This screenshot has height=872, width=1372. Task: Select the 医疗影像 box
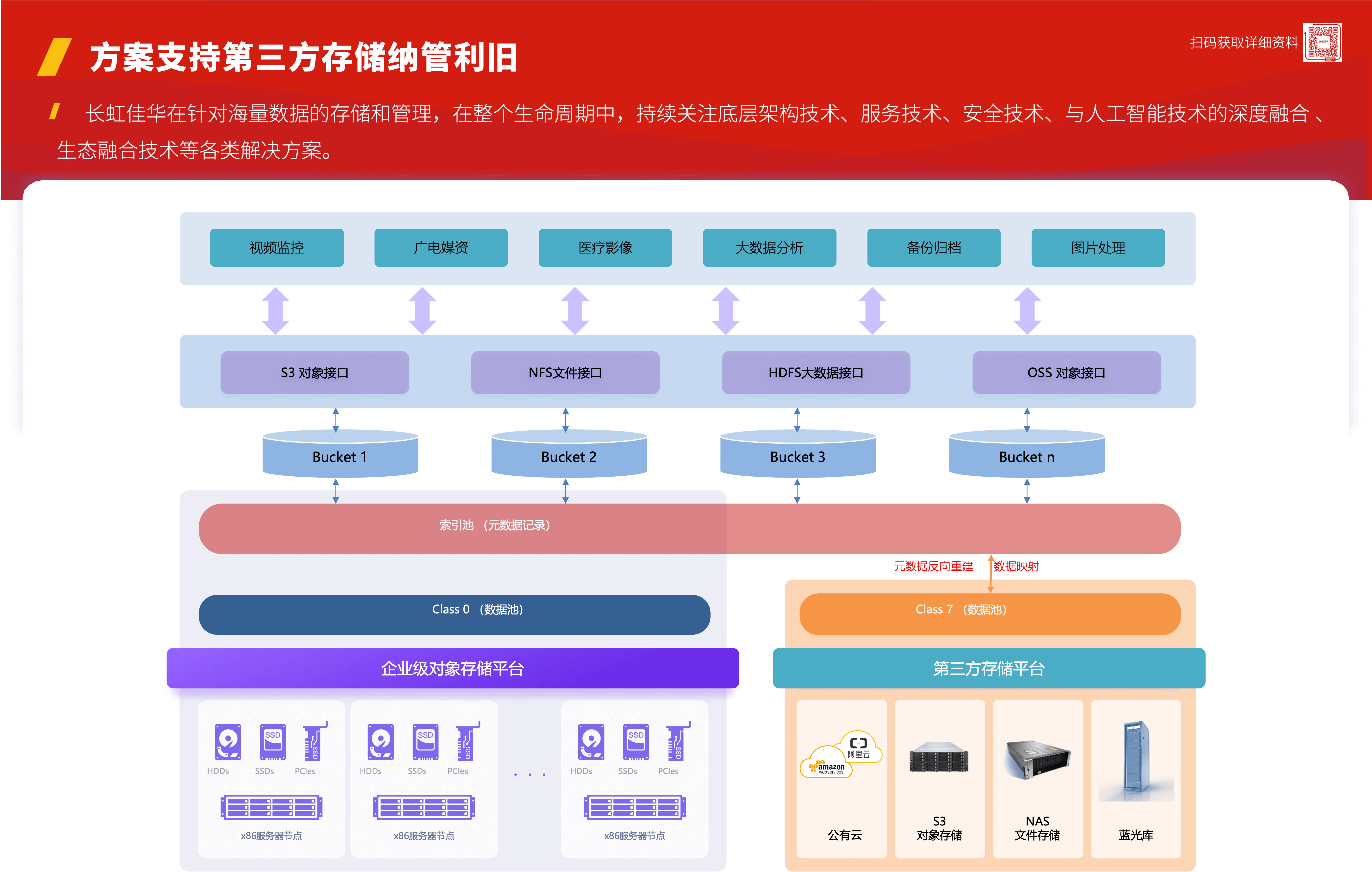(x=605, y=247)
